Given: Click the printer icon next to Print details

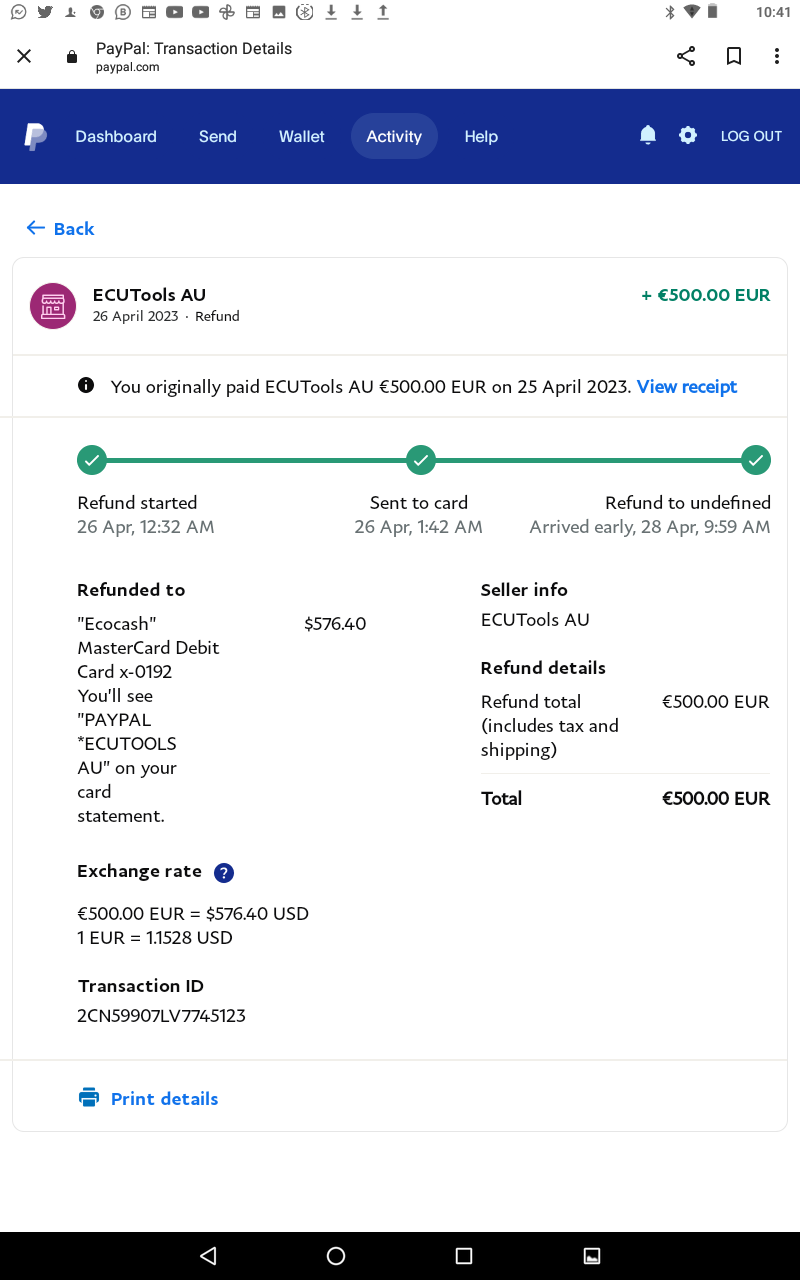Looking at the screenshot, I should point(89,1097).
